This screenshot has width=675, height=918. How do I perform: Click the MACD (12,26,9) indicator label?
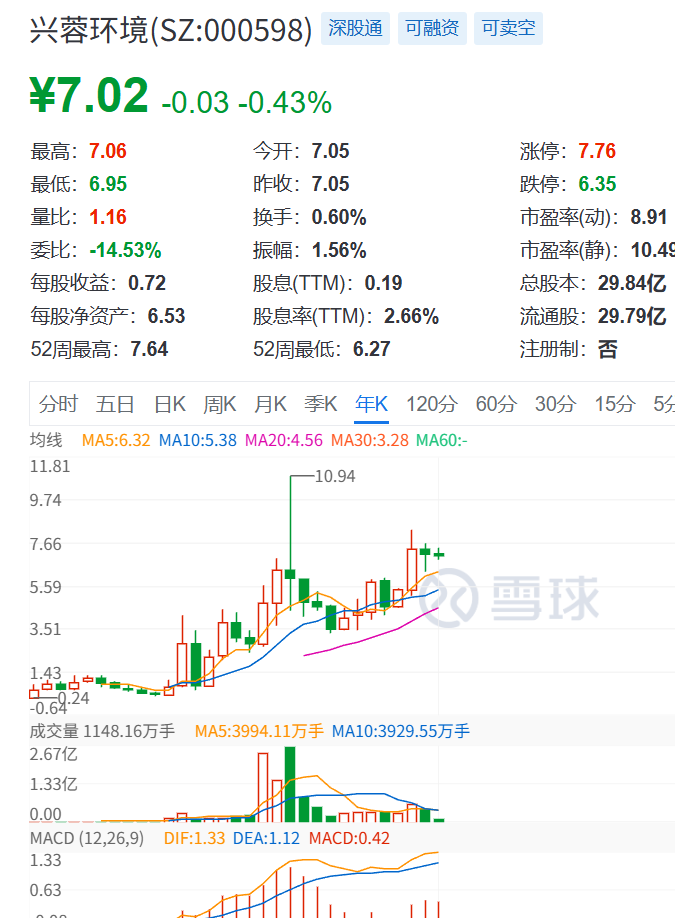[x=87, y=838]
